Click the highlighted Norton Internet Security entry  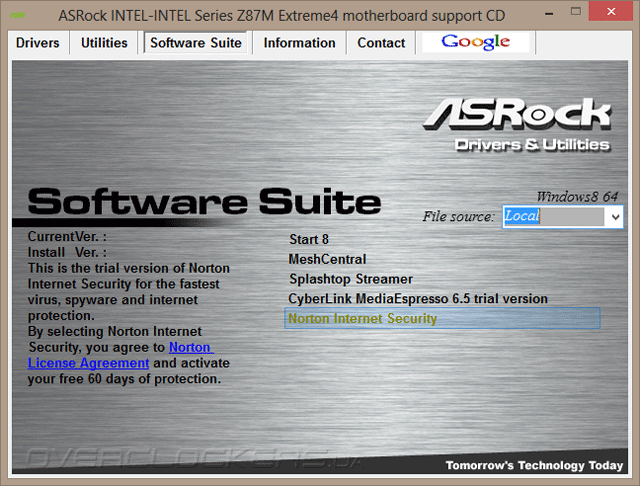coord(442,318)
